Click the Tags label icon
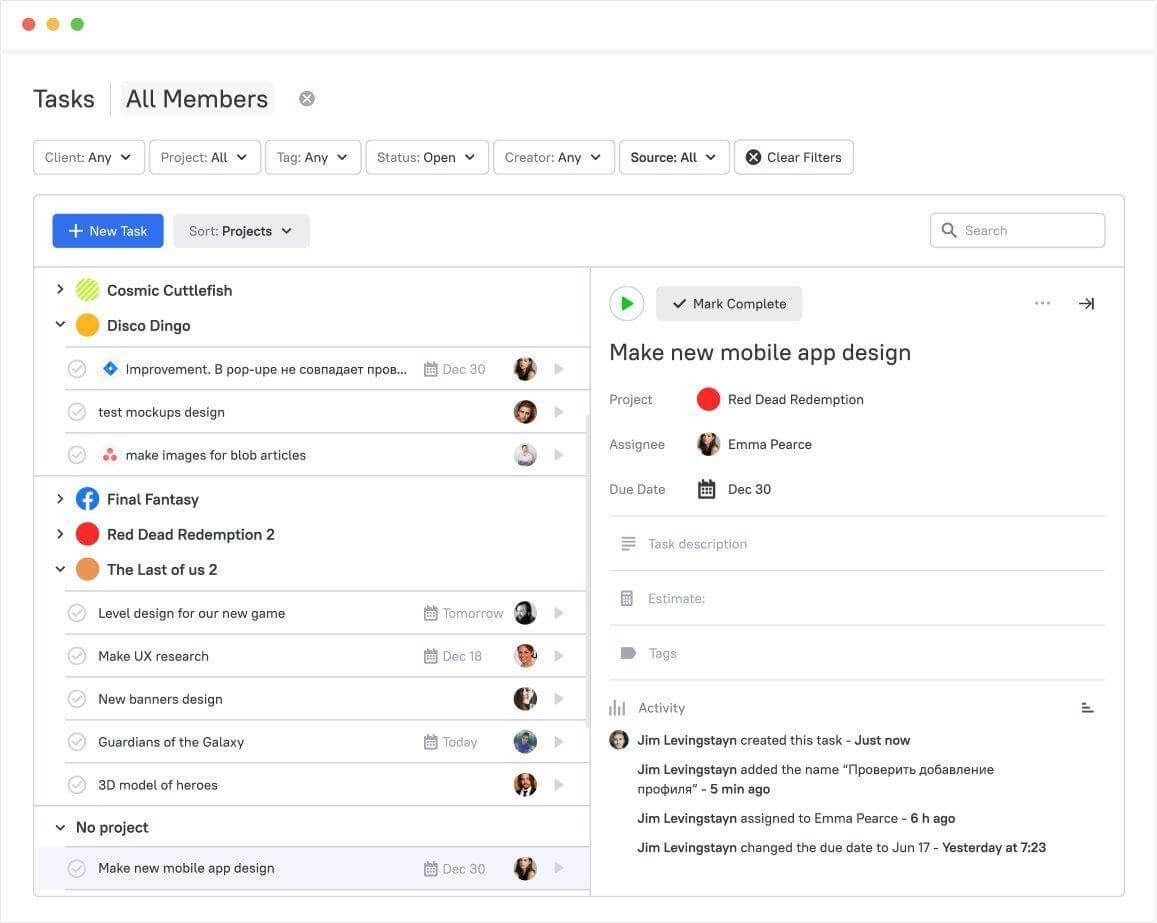The height and width of the screenshot is (923, 1157). pyautogui.click(x=628, y=653)
